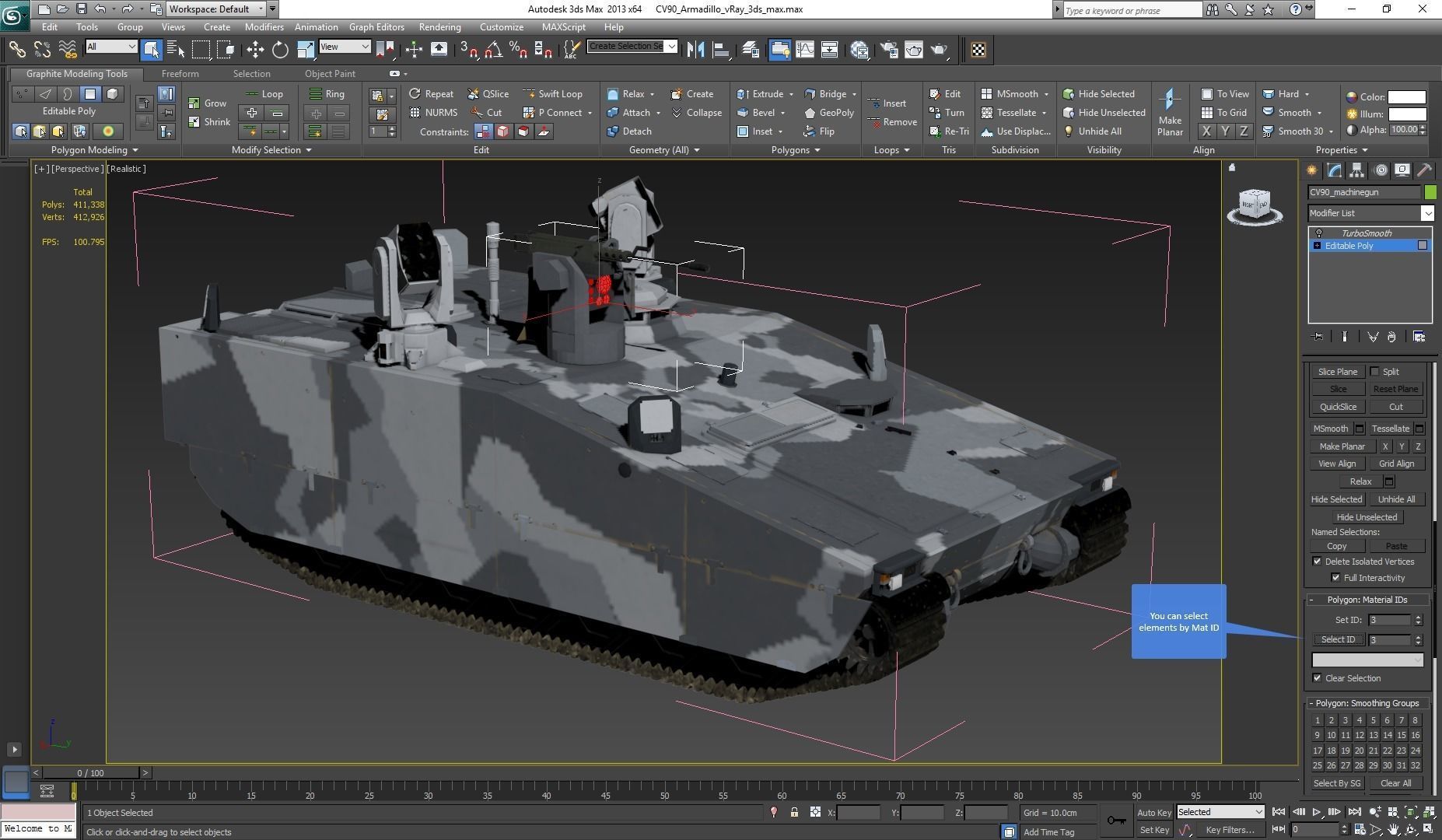Open the Create command panel tab
This screenshot has height=840, width=1442.
pyautogui.click(x=1312, y=170)
